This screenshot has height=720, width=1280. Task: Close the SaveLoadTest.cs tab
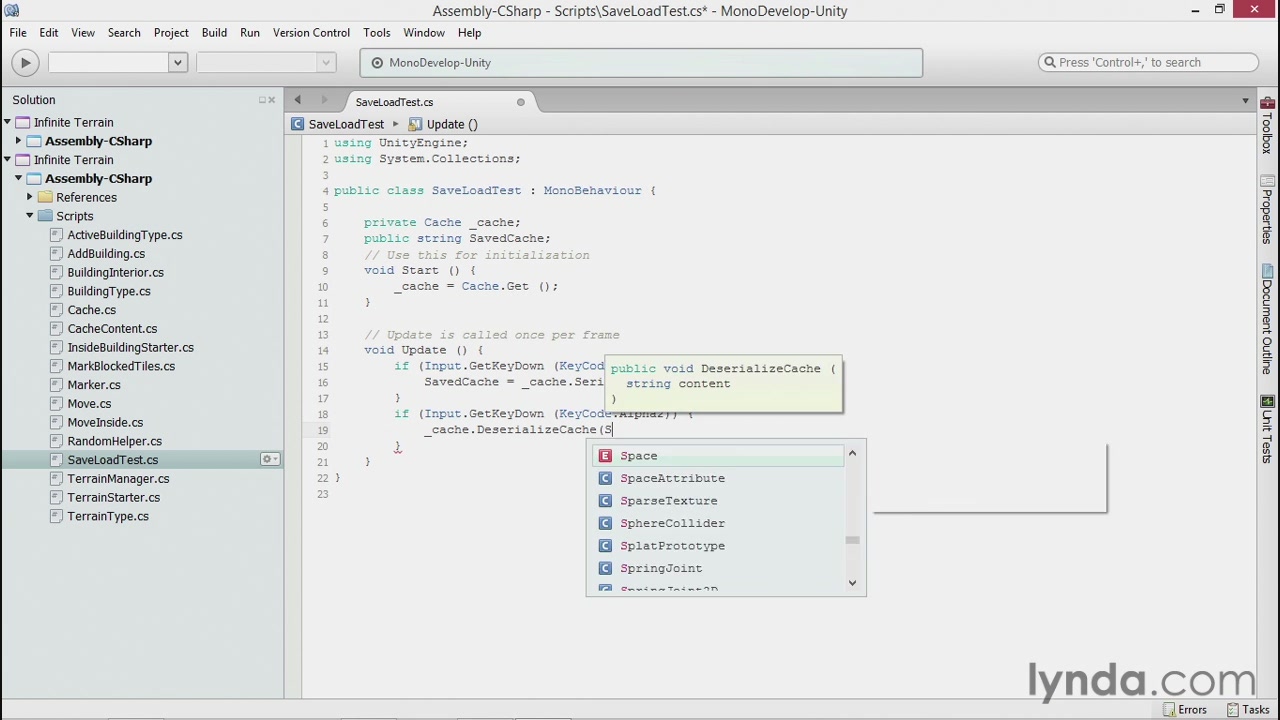(520, 102)
